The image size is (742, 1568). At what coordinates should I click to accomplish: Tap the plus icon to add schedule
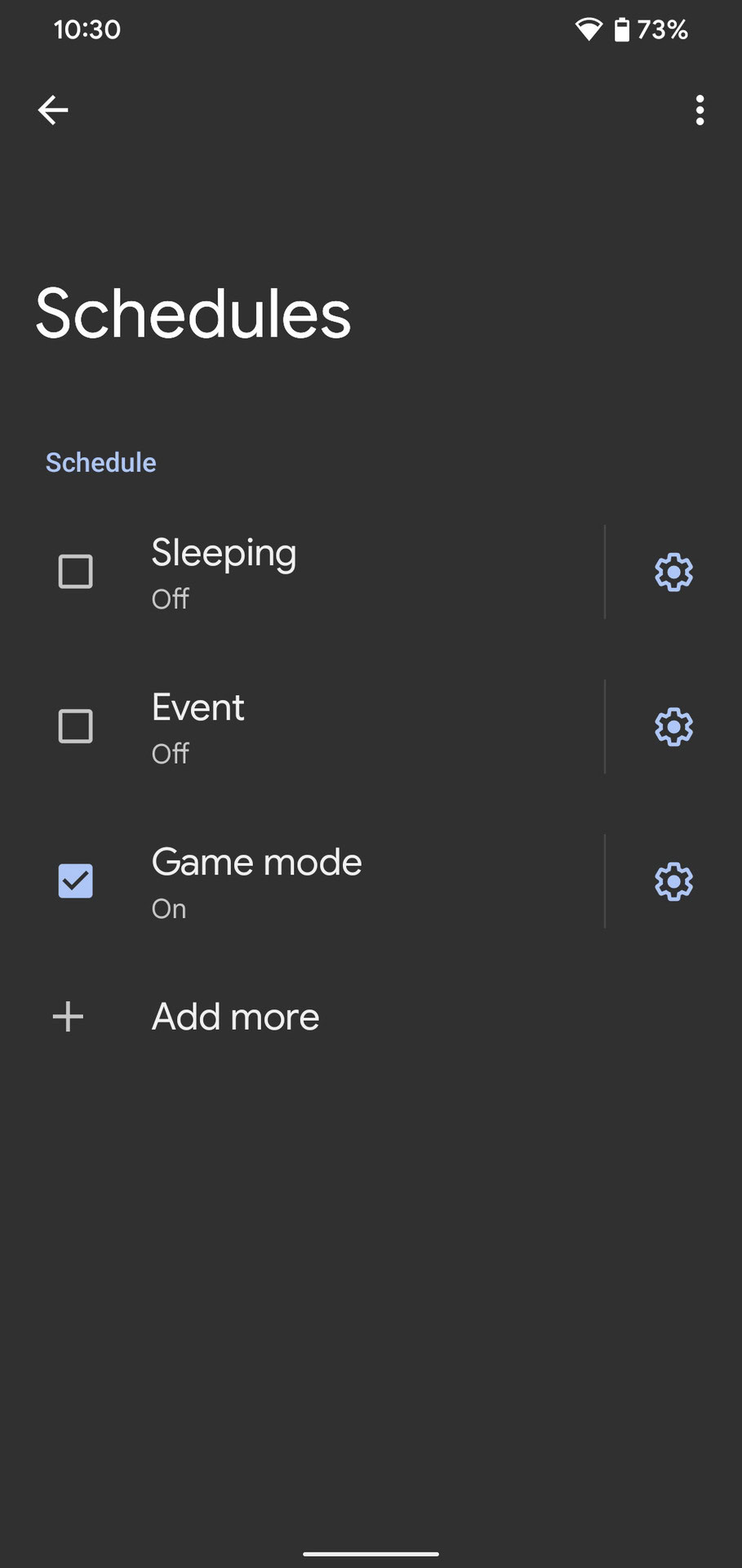68,1017
